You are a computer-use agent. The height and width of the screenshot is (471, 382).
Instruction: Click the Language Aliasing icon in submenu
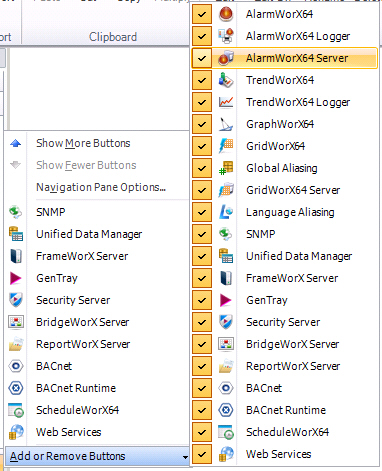(x=226, y=212)
